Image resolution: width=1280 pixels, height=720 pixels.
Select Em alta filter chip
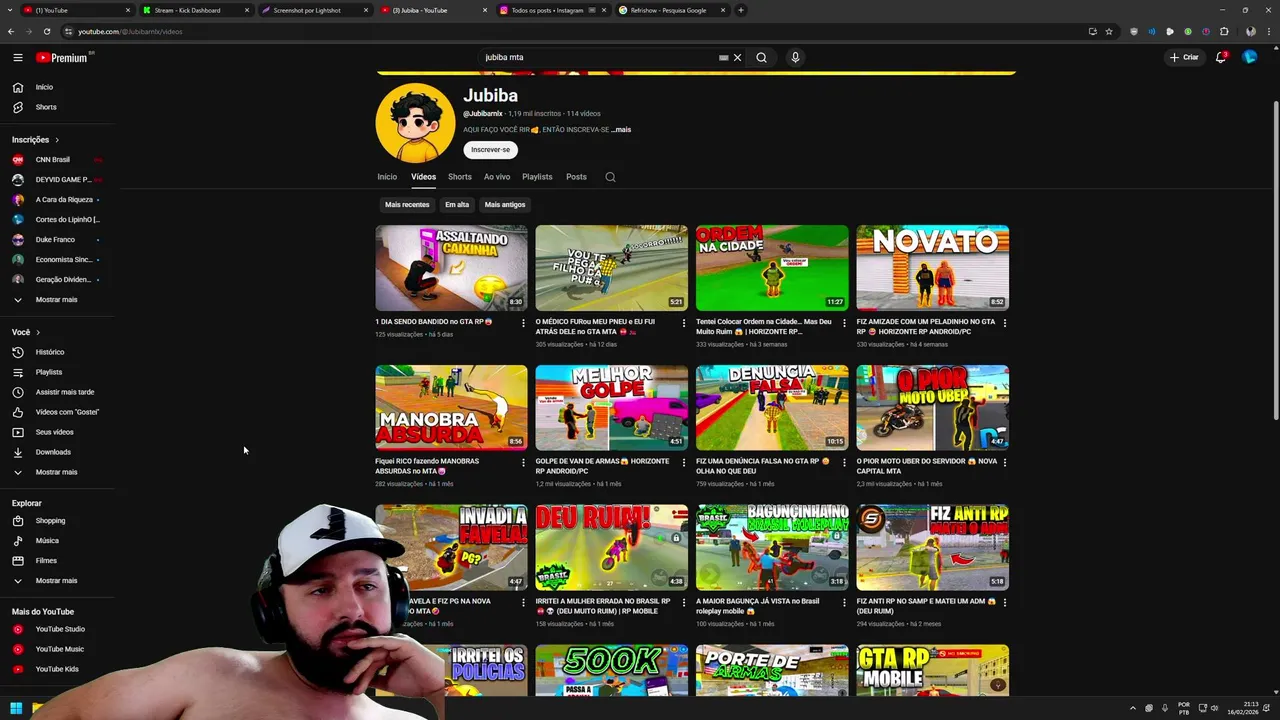point(457,204)
